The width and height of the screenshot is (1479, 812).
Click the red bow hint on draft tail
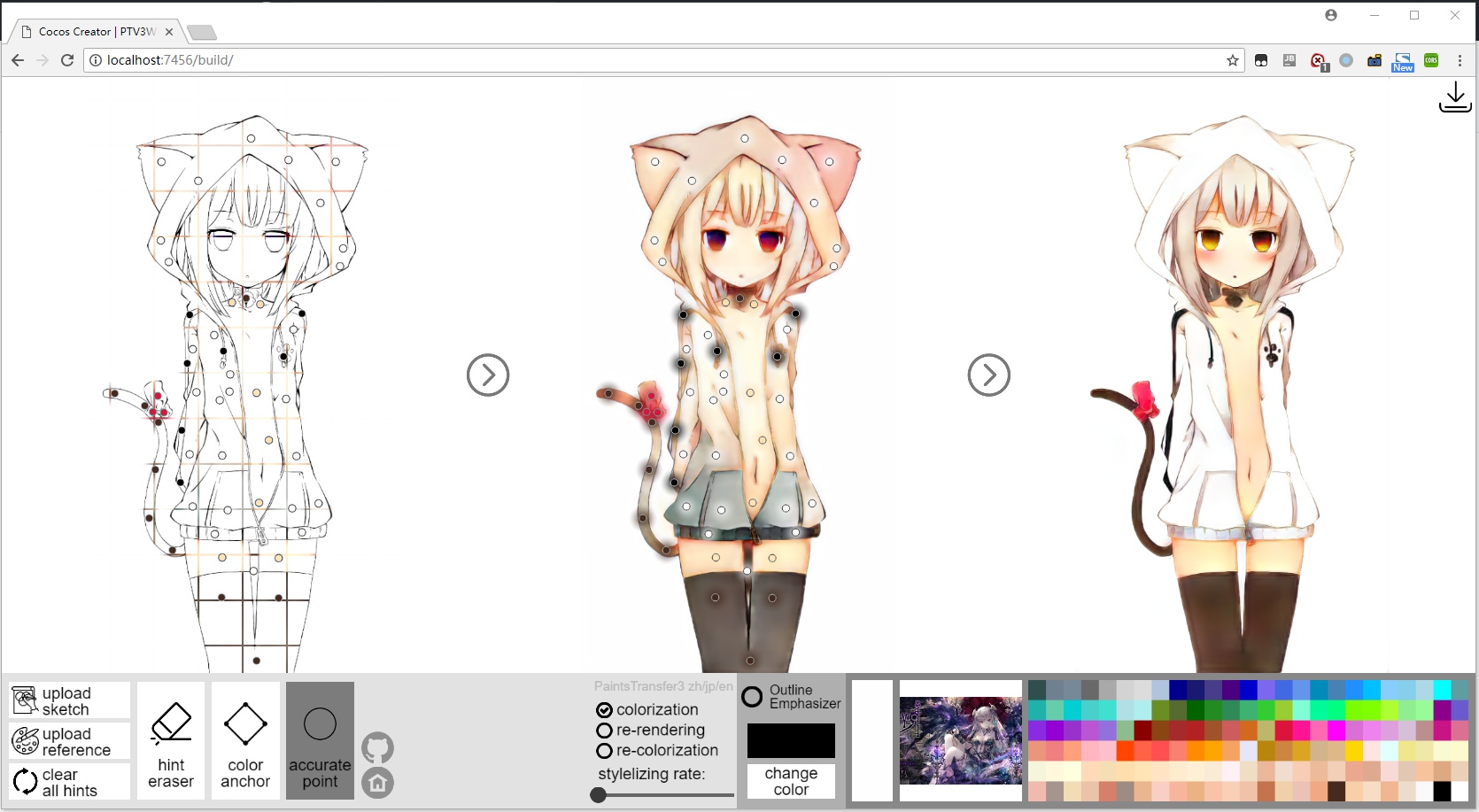point(653,403)
